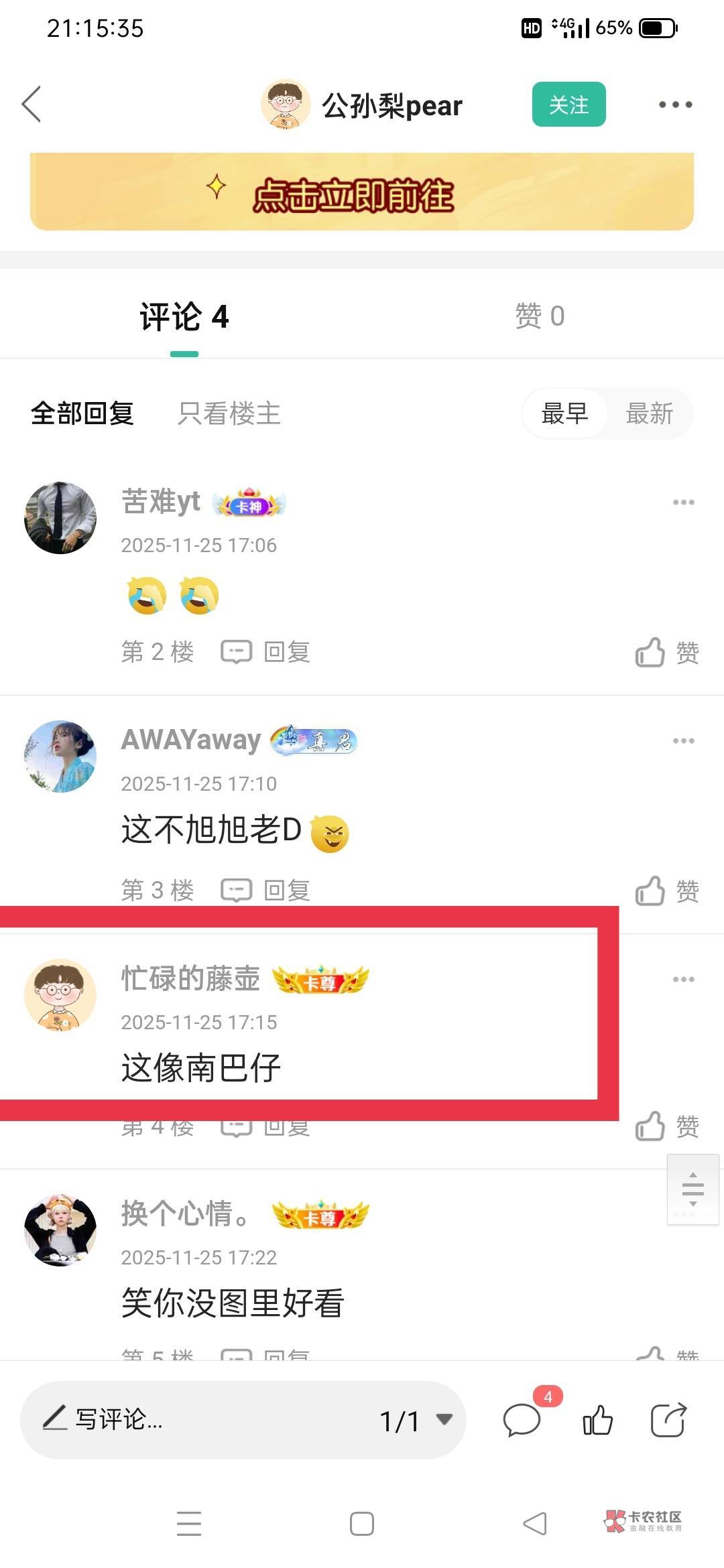Open the comments bubble icon with badge 4
The height and width of the screenshot is (1568, 724).
(x=522, y=1420)
